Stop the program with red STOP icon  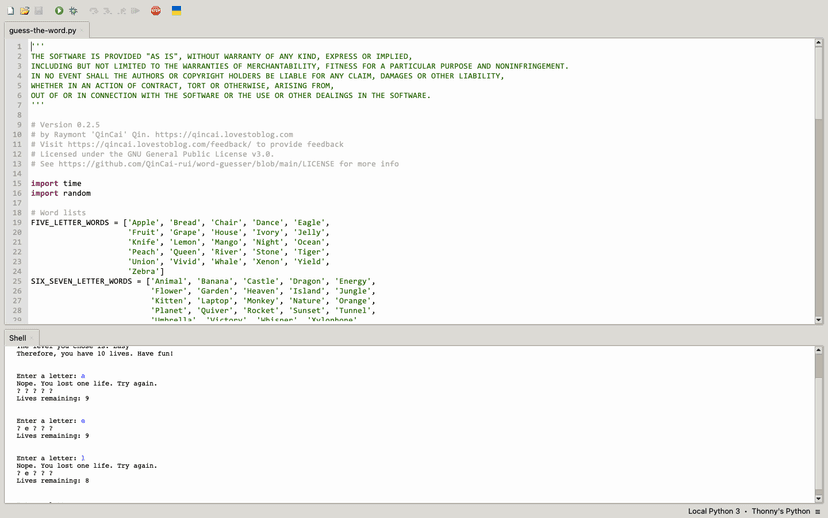click(x=156, y=10)
